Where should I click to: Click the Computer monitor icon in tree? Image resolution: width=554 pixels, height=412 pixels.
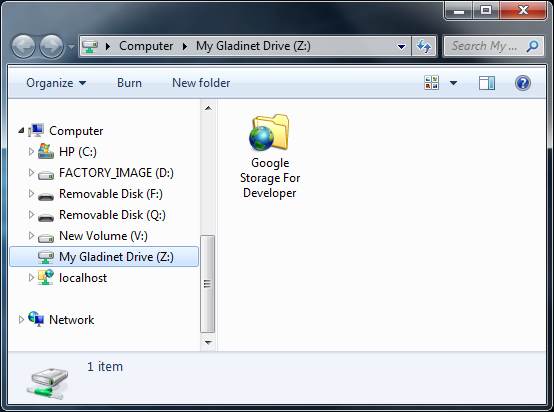[36, 130]
